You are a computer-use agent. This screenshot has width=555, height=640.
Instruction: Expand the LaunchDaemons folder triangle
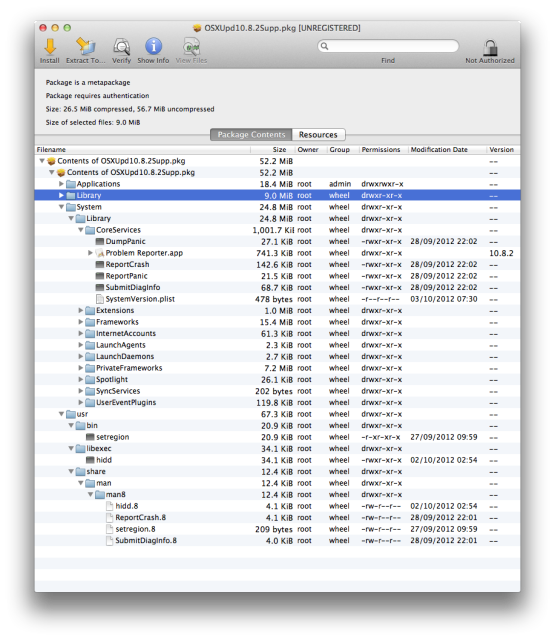(81, 356)
